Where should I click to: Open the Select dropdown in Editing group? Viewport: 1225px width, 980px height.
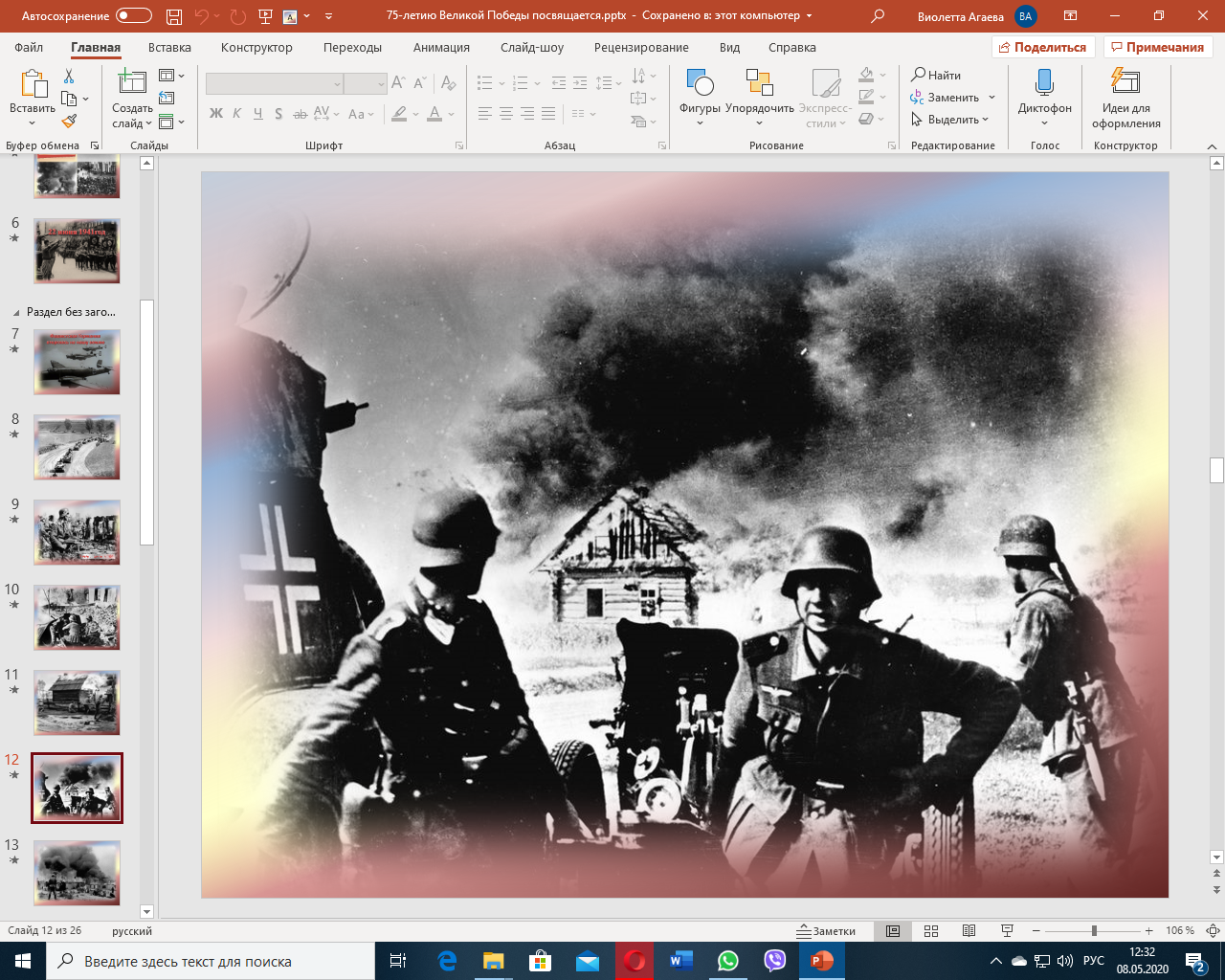[x=950, y=120]
